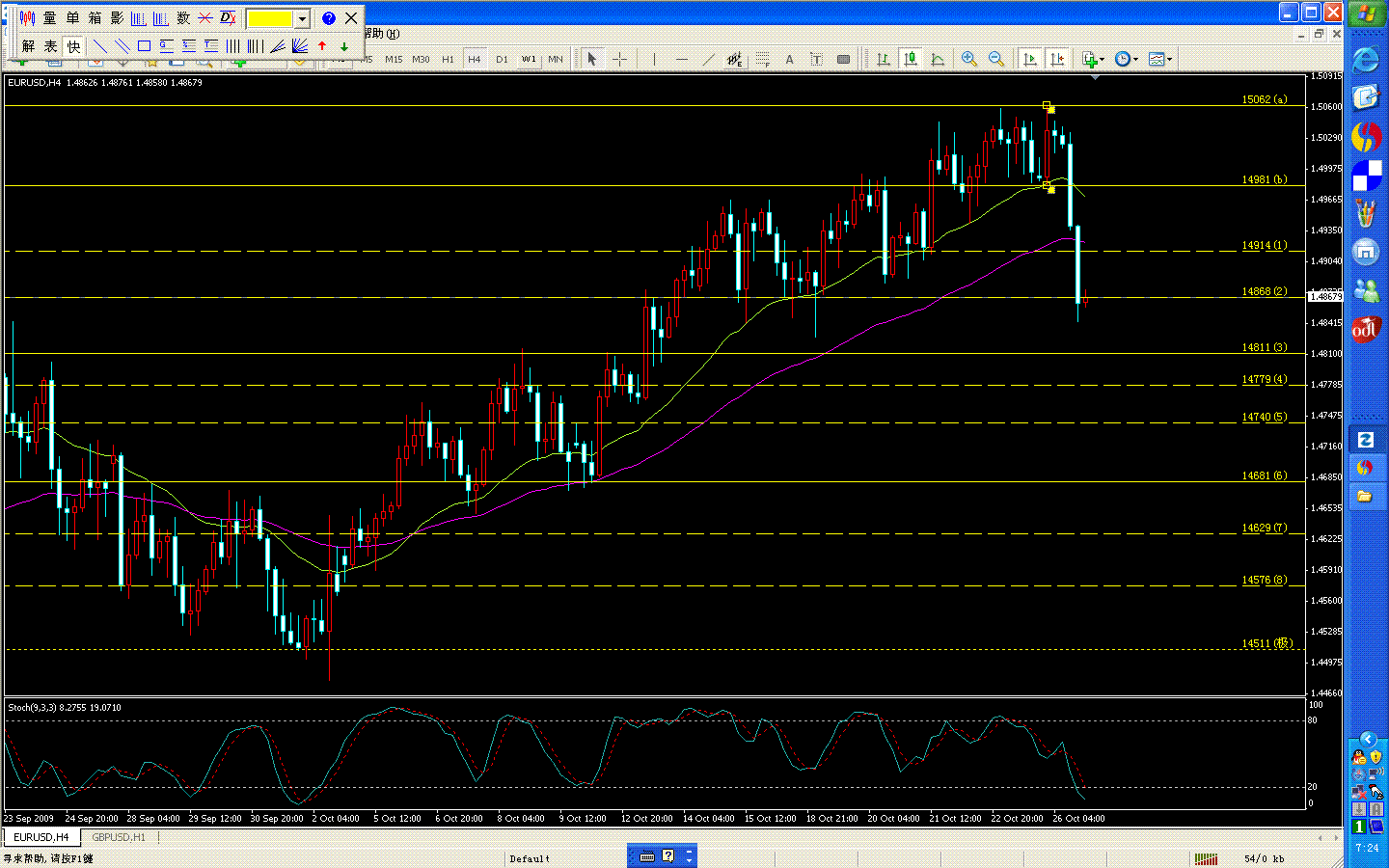Select the rectangle tool in floating toolbar
Viewport: 1389px width, 868px height.
(144, 46)
